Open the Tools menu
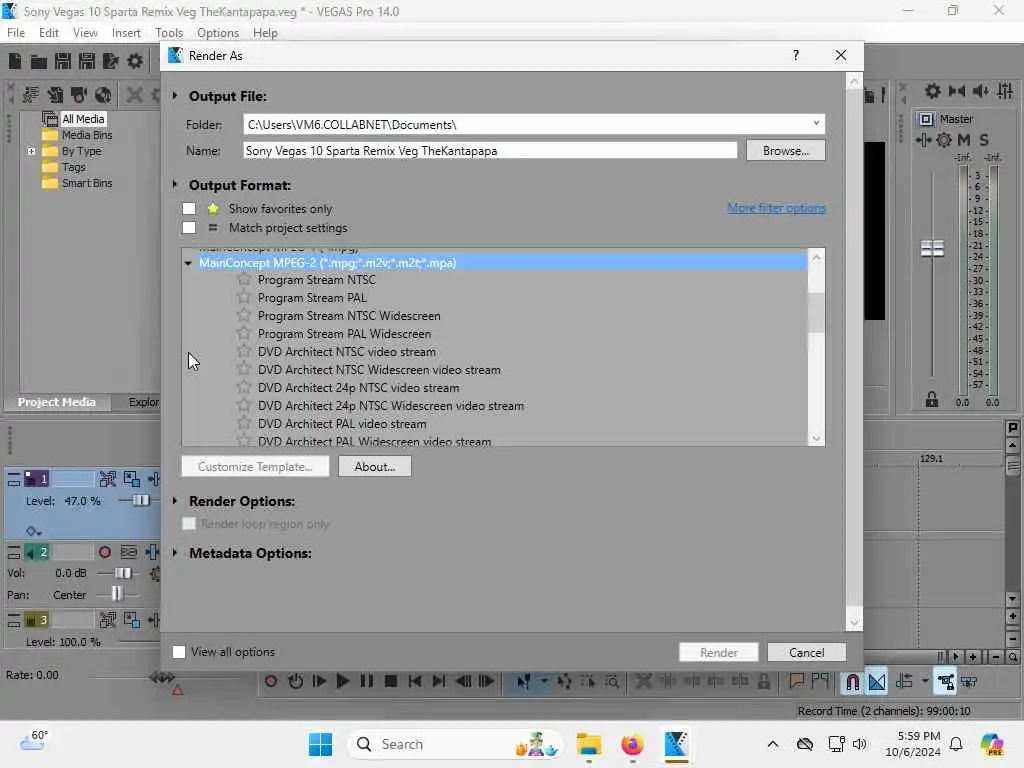Image resolution: width=1024 pixels, height=768 pixels. (169, 33)
